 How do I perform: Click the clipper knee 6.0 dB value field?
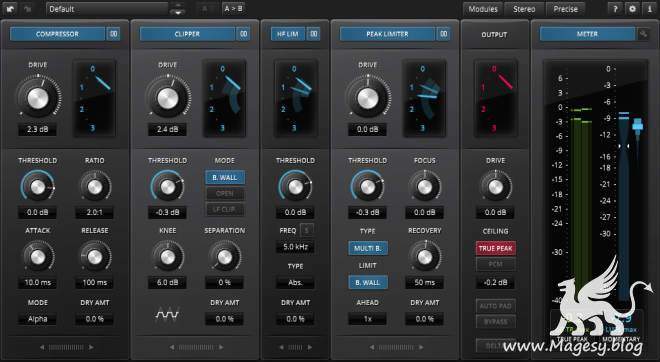click(167, 282)
